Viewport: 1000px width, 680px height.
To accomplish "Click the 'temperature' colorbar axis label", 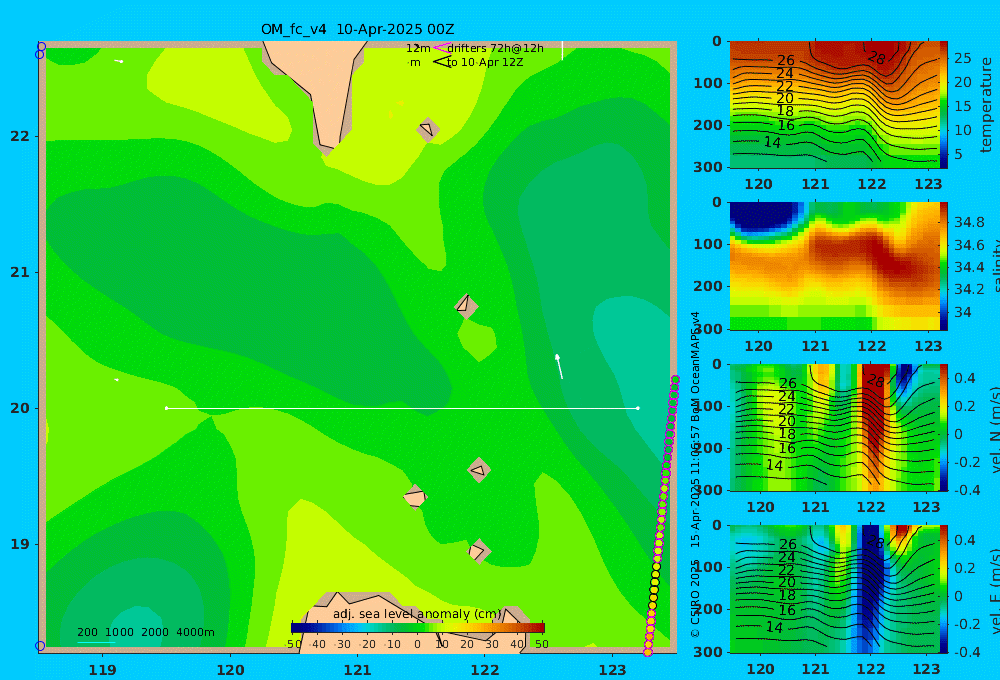I will pos(986,105).
